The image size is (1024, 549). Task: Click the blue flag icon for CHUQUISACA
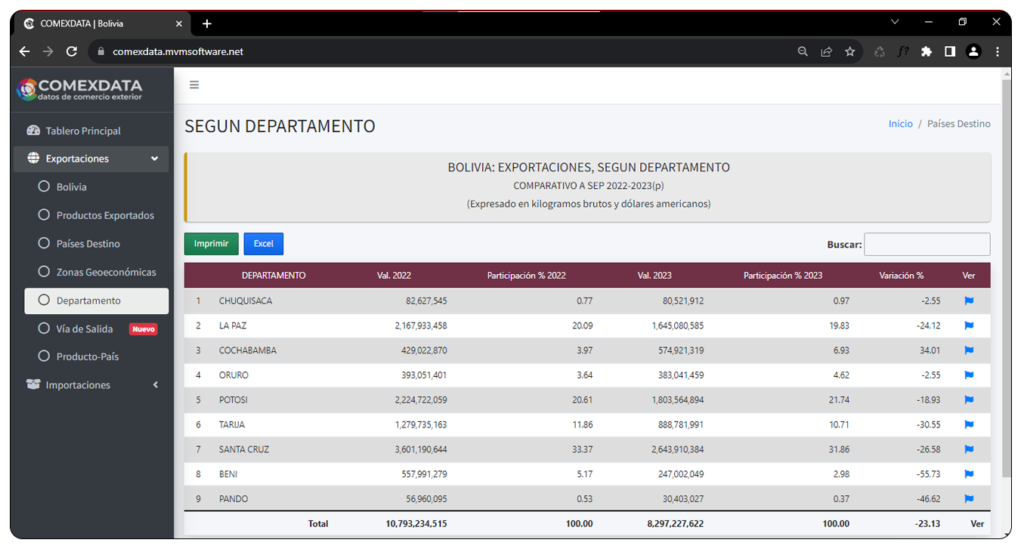coord(968,300)
